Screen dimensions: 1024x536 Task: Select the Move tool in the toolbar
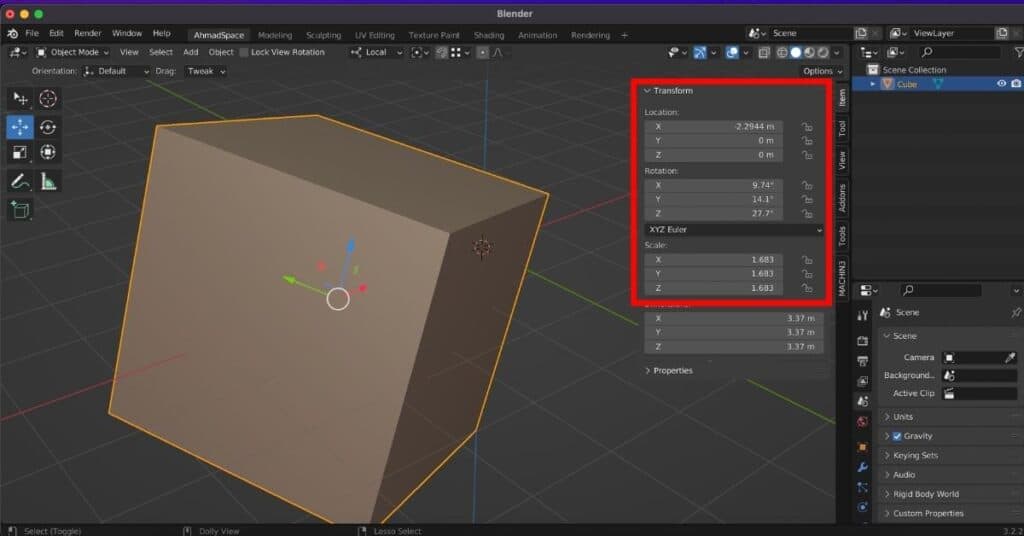(20, 127)
